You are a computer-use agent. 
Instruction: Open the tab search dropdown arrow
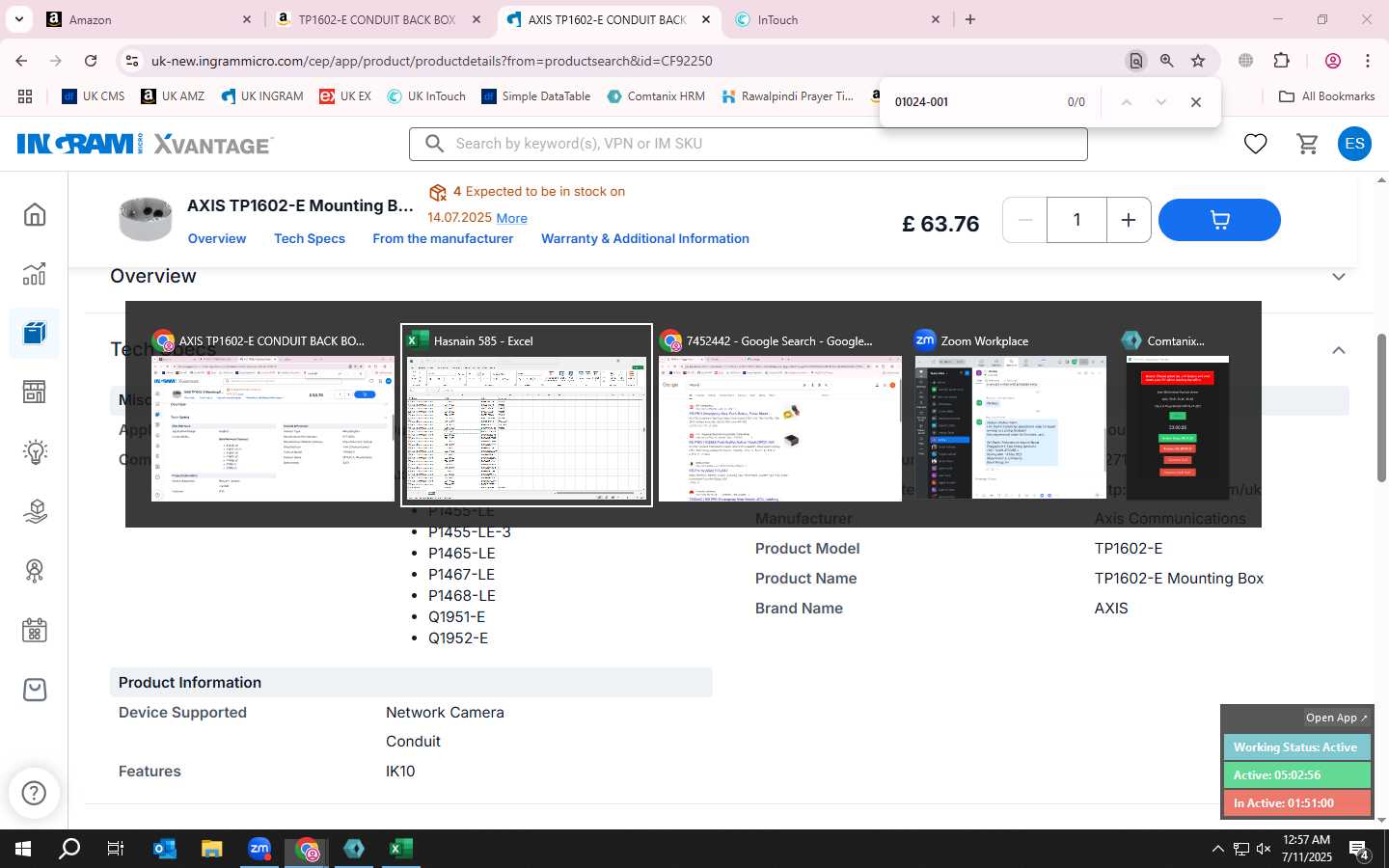pyautogui.click(x=18, y=19)
